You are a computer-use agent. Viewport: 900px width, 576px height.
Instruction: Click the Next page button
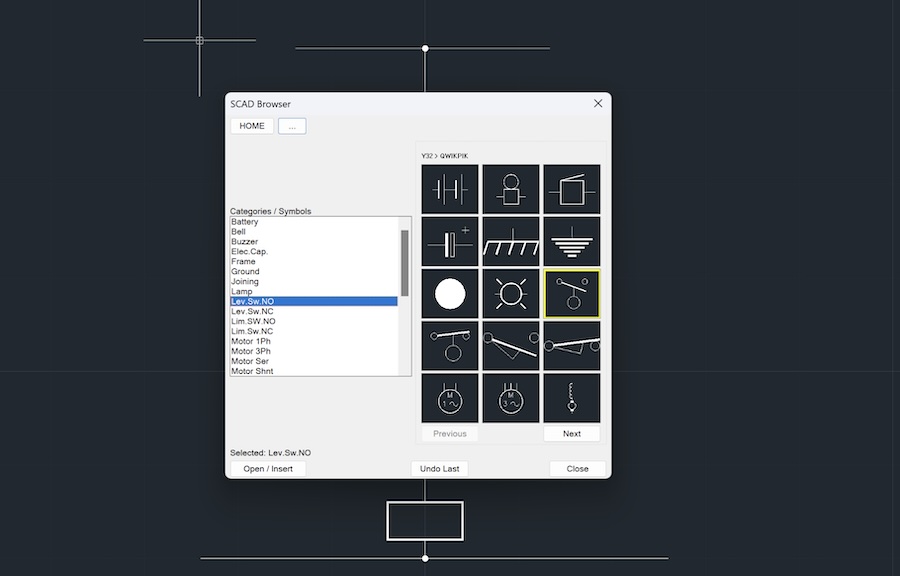(572, 434)
